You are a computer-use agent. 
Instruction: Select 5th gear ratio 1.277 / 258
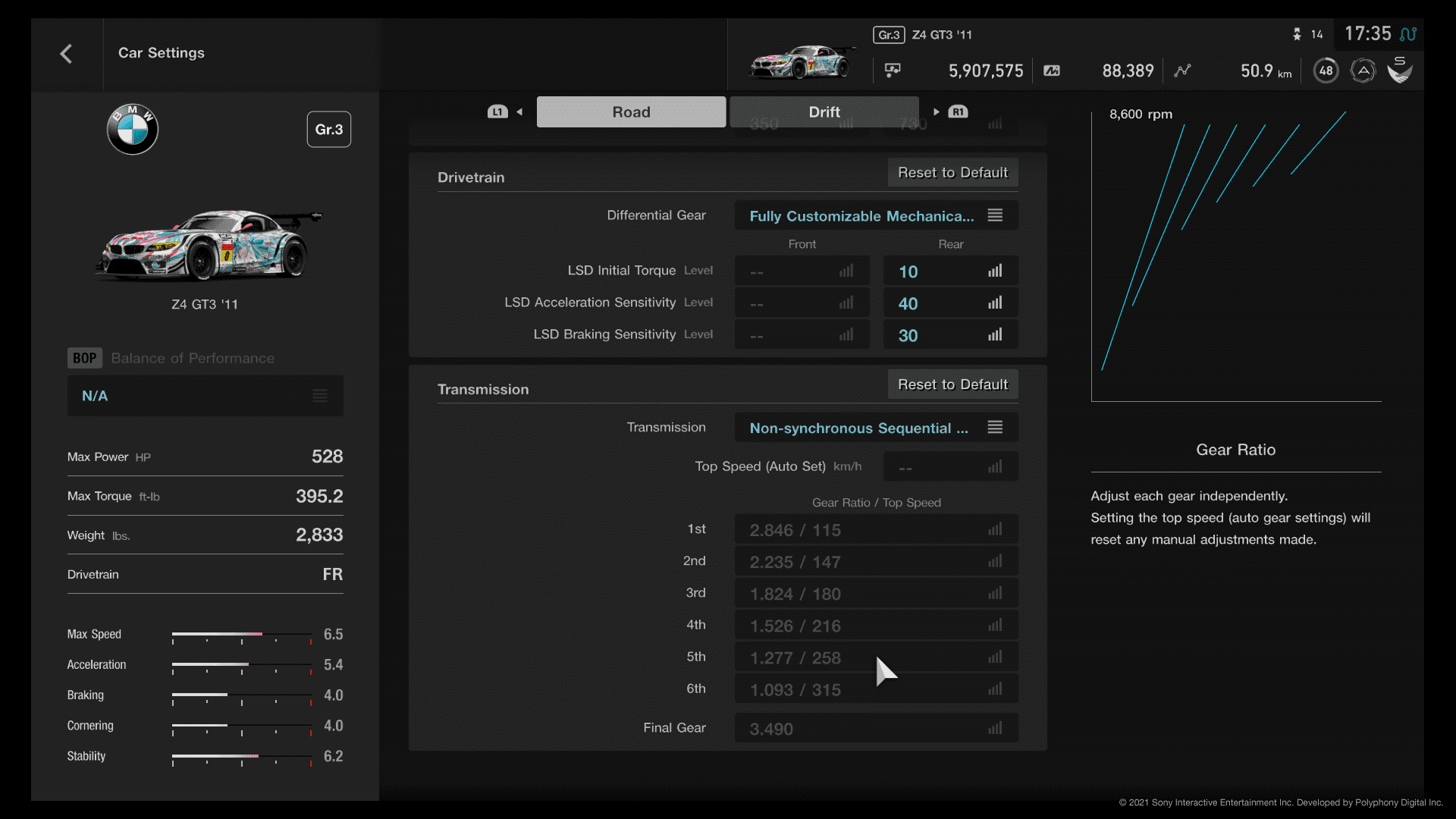tap(876, 657)
